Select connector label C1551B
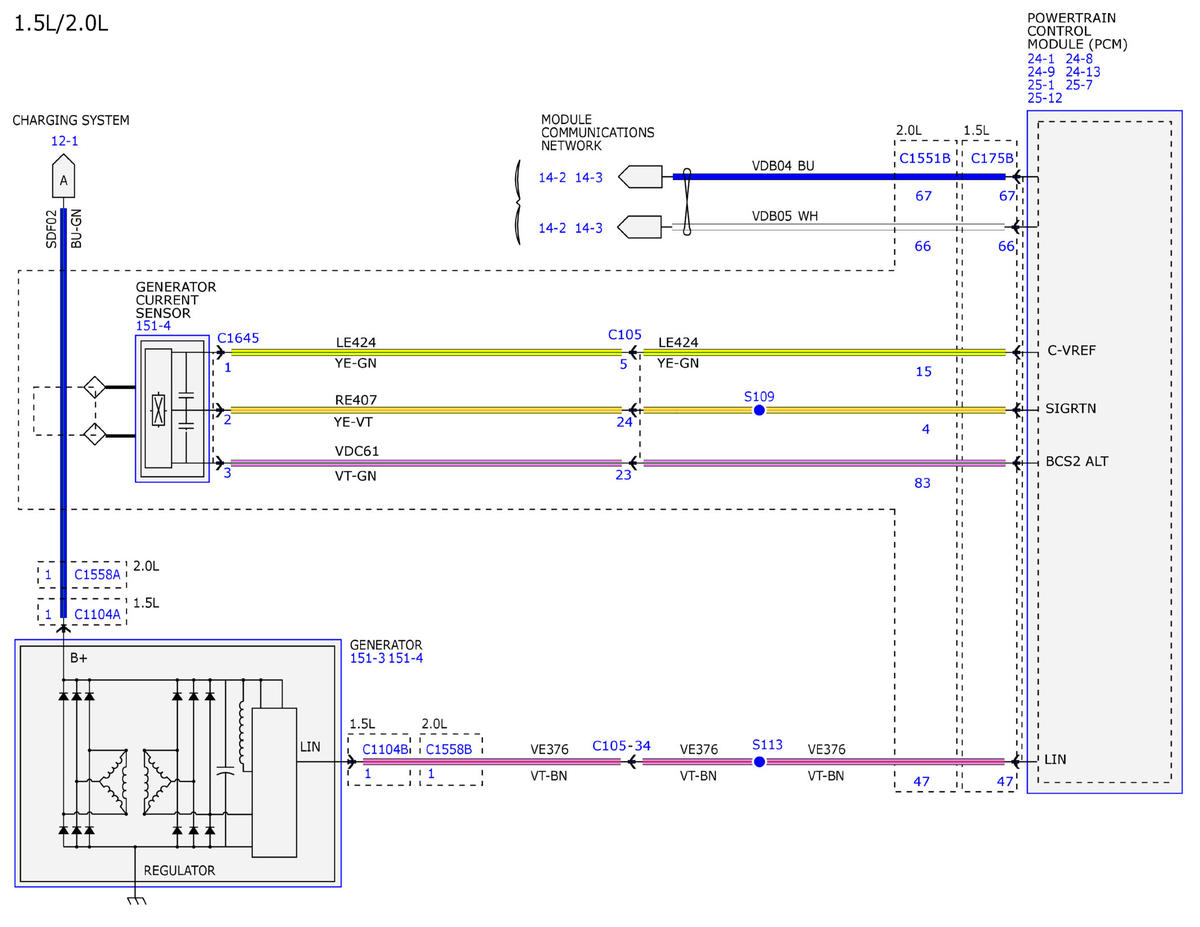 925,158
